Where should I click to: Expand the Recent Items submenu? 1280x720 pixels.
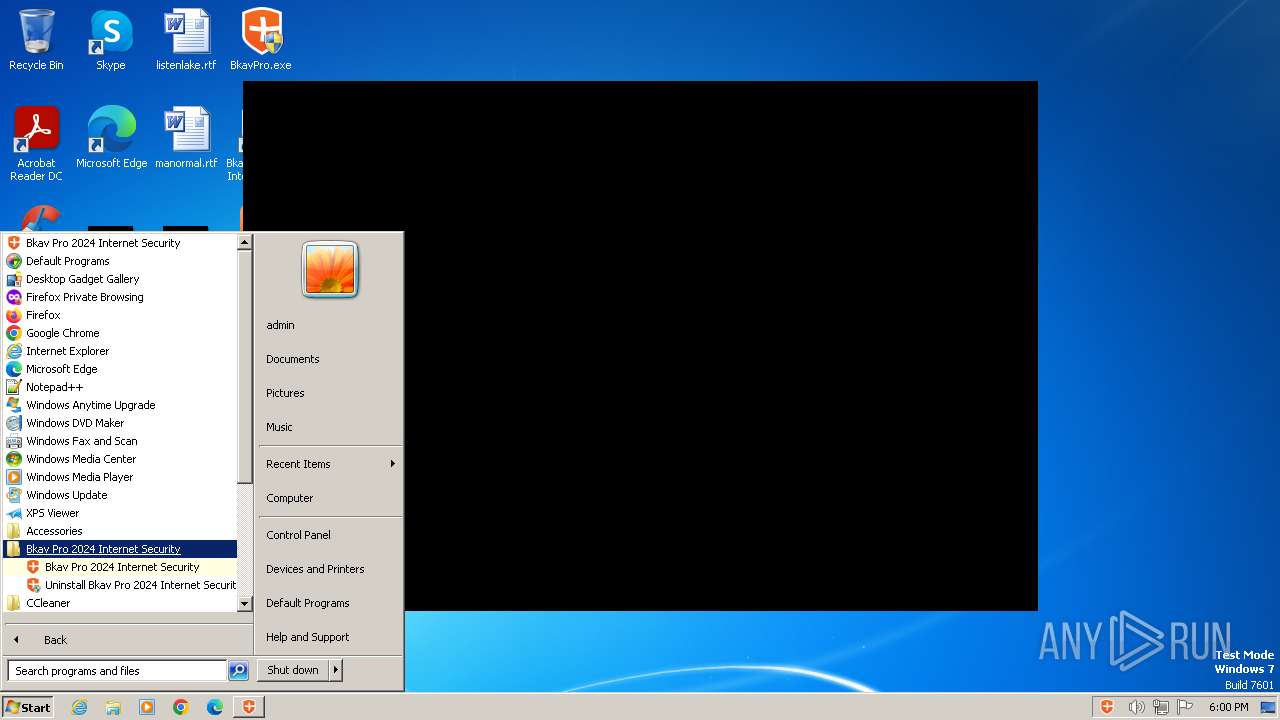330,464
